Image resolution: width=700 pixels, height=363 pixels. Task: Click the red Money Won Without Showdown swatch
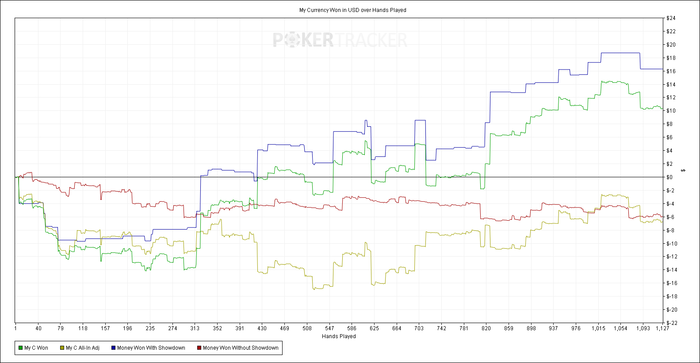[199, 348]
